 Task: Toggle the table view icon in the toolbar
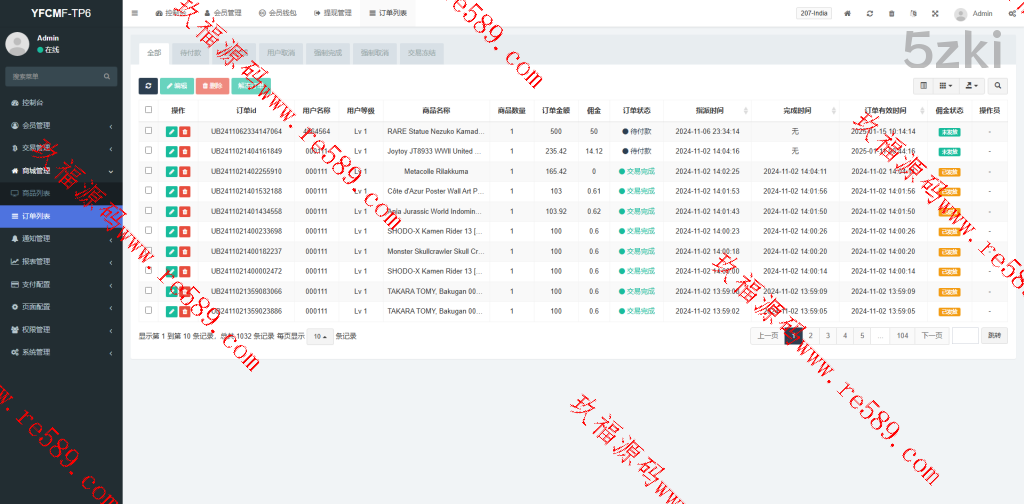(923, 87)
